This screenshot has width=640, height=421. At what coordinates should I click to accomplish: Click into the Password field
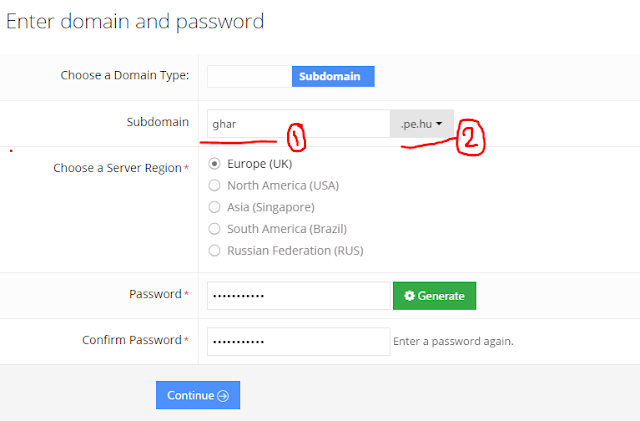298,296
